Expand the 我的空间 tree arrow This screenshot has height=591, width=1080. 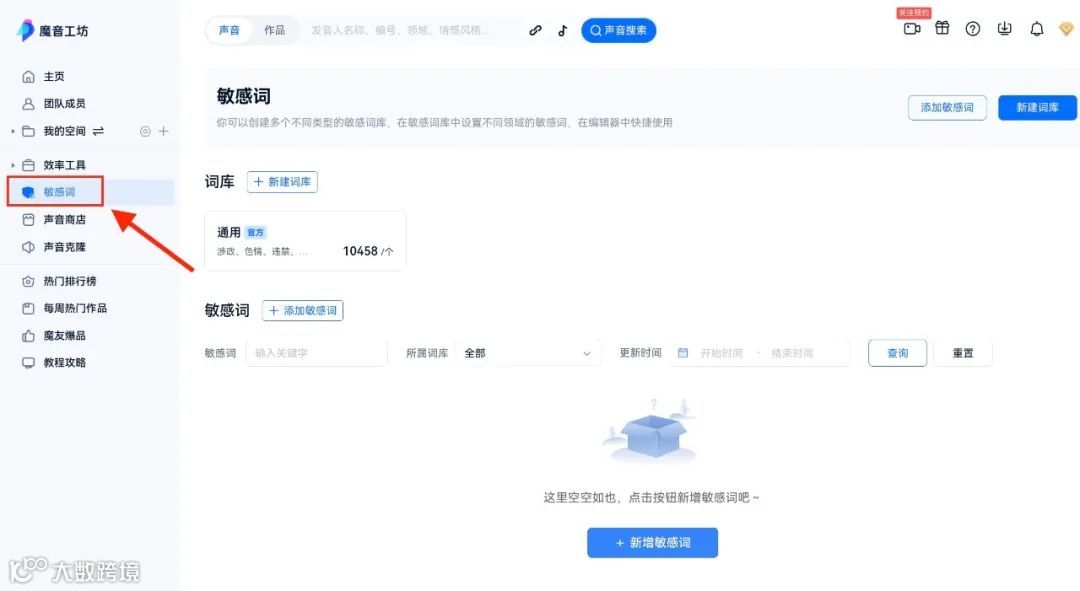pyautogui.click(x=12, y=131)
